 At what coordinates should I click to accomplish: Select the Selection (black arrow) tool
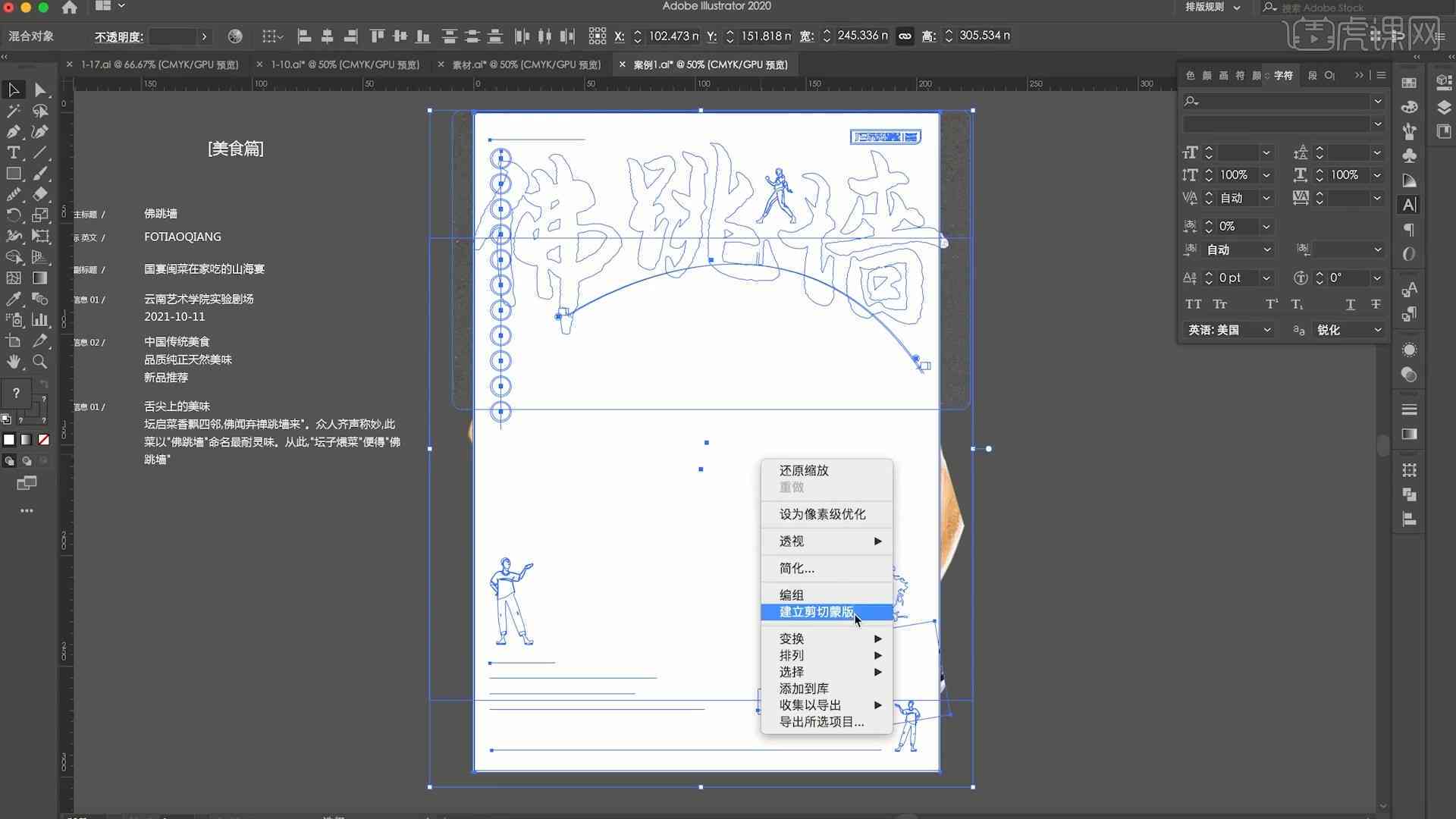tap(14, 89)
